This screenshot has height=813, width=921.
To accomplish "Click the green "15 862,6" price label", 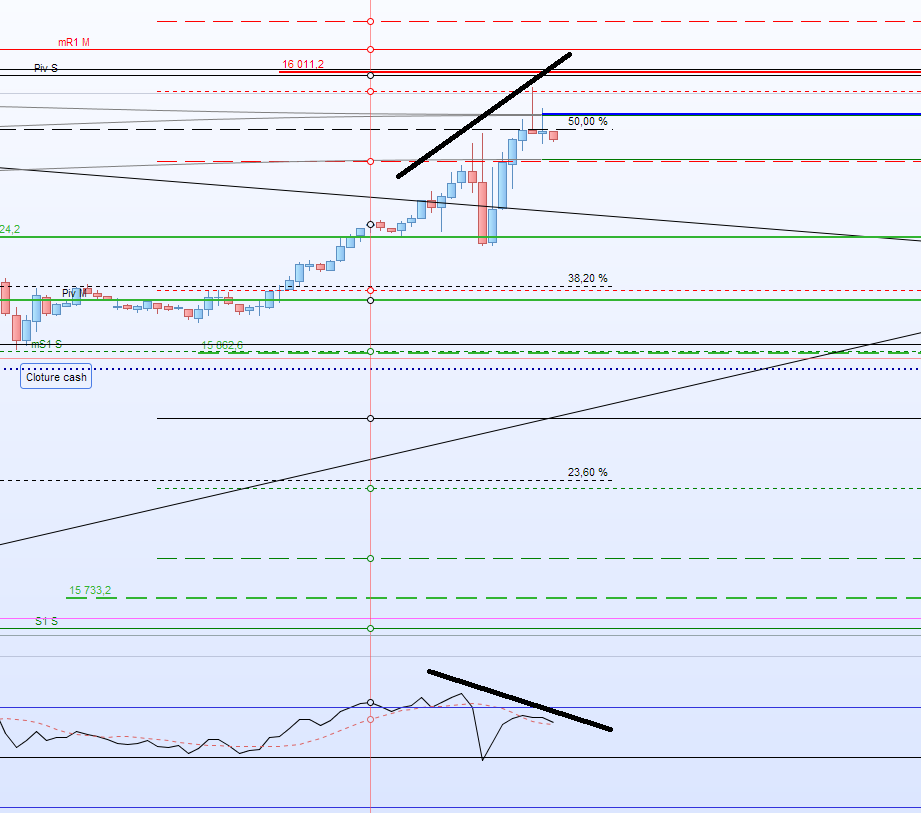I will click(x=222, y=345).
